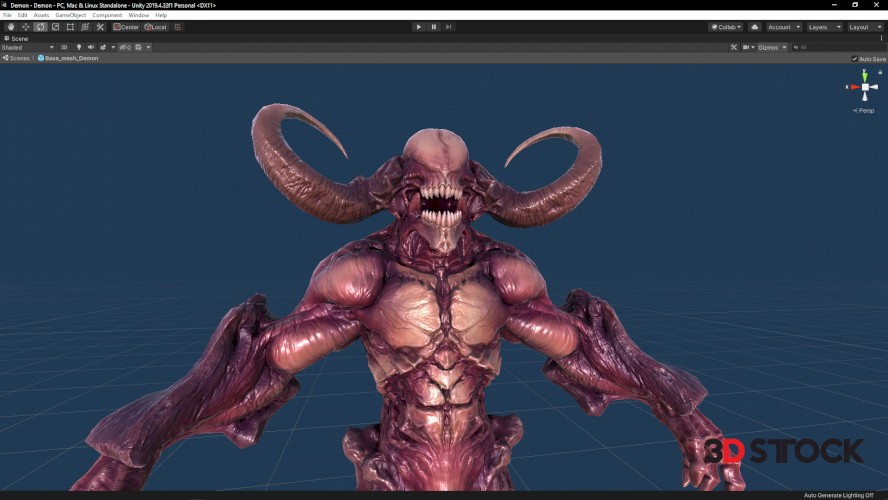Toggle scene gizmo rotation lock
The width and height of the screenshot is (888, 500).
880,72
